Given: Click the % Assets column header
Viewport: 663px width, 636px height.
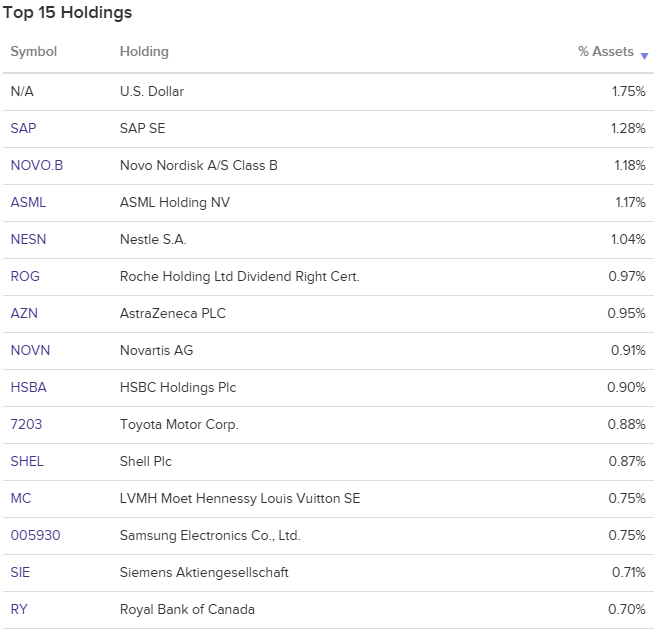Looking at the screenshot, I should 606,52.
